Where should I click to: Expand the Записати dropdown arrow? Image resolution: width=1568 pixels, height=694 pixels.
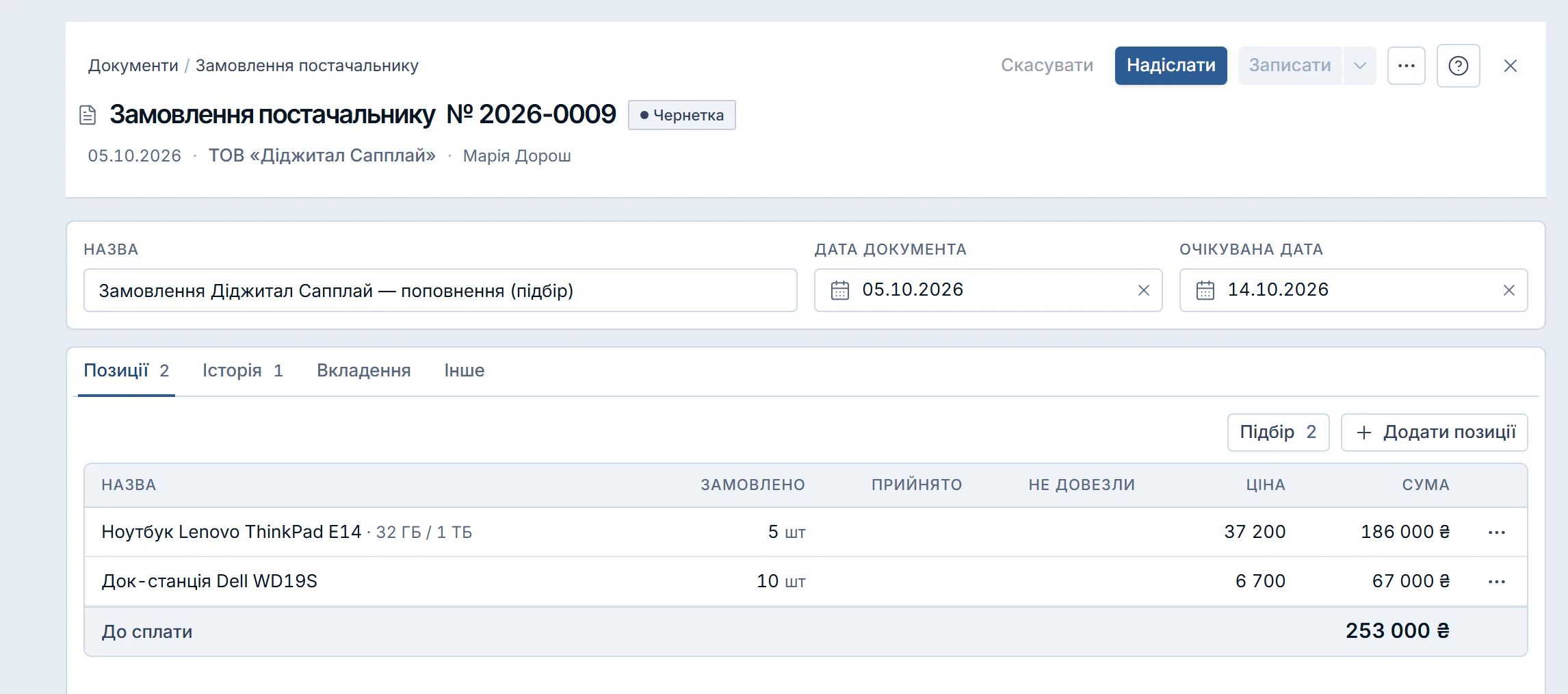1359,66
